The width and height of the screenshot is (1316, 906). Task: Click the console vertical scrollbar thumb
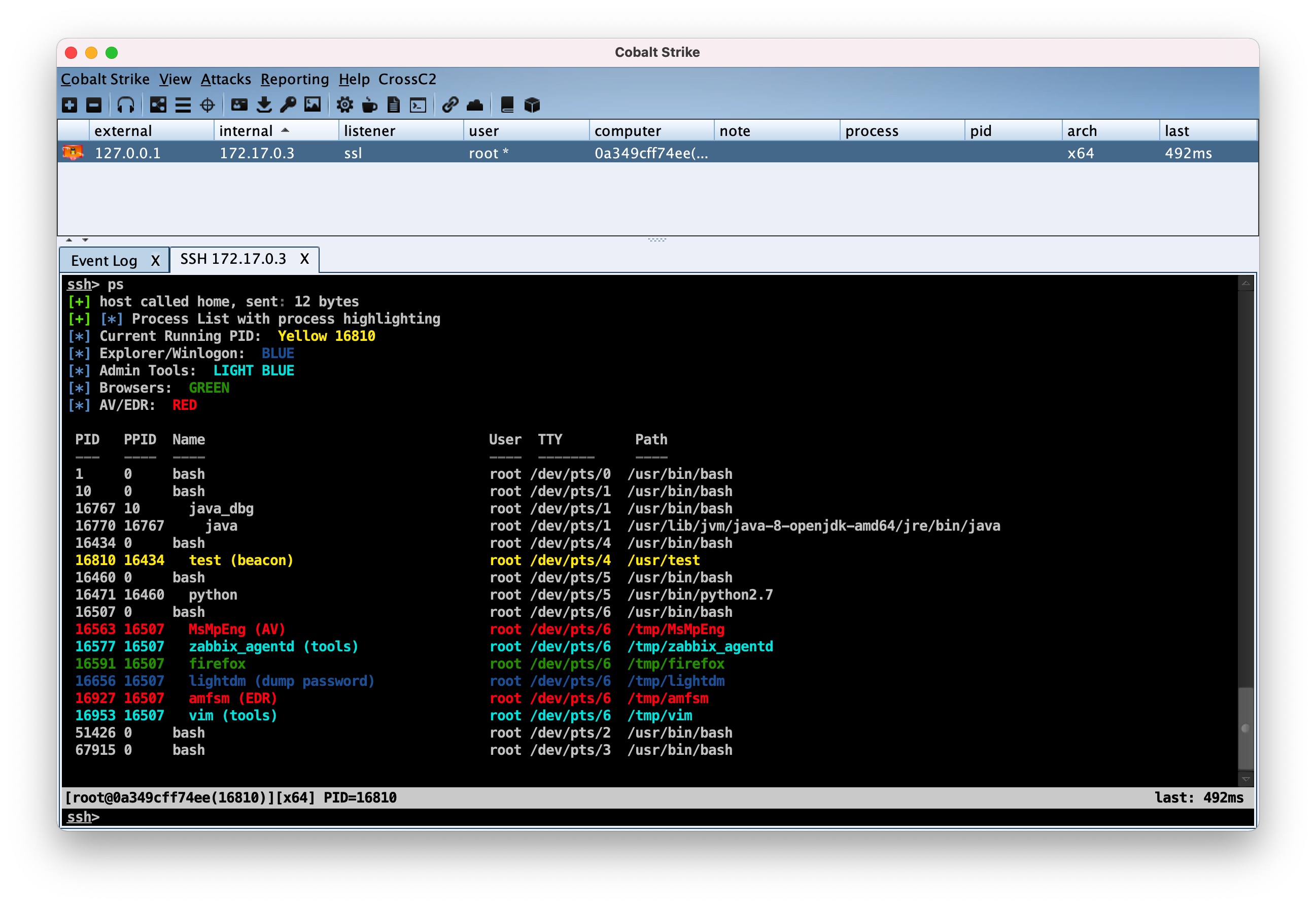(1244, 728)
